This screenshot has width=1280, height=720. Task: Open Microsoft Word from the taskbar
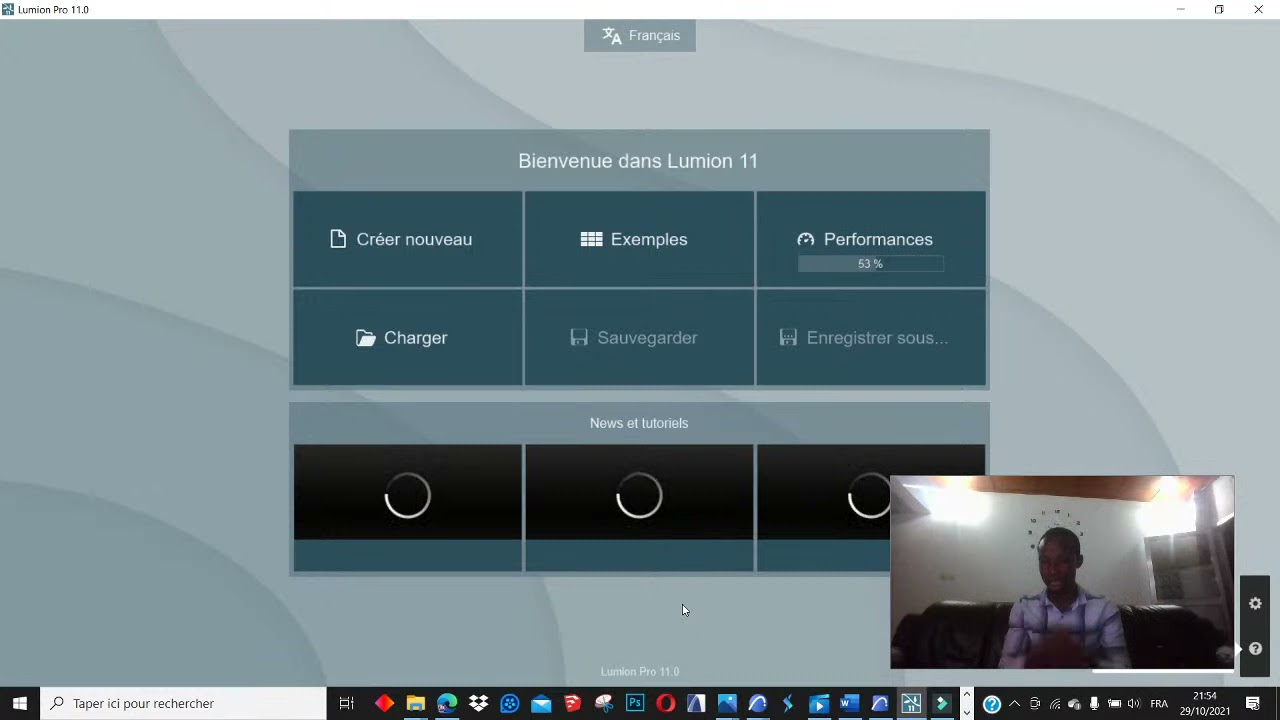pos(849,704)
